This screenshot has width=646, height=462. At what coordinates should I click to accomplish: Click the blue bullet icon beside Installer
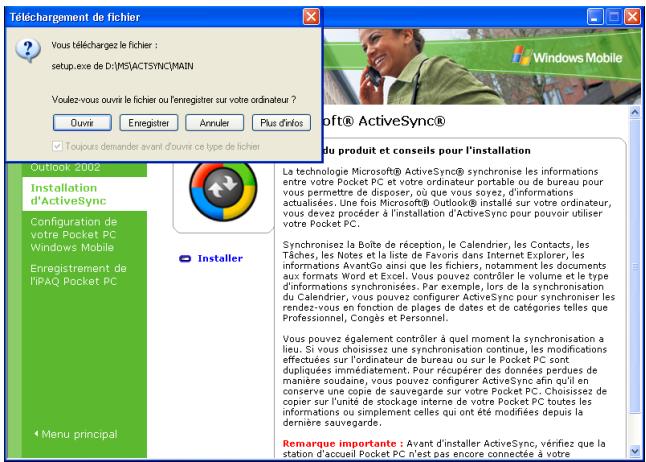point(185,259)
